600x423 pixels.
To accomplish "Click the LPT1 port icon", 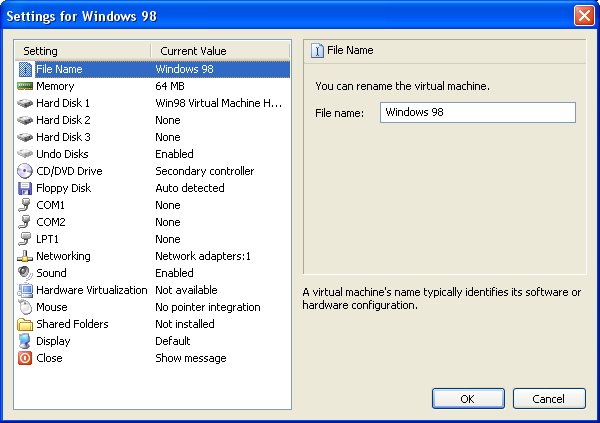I will coord(25,239).
